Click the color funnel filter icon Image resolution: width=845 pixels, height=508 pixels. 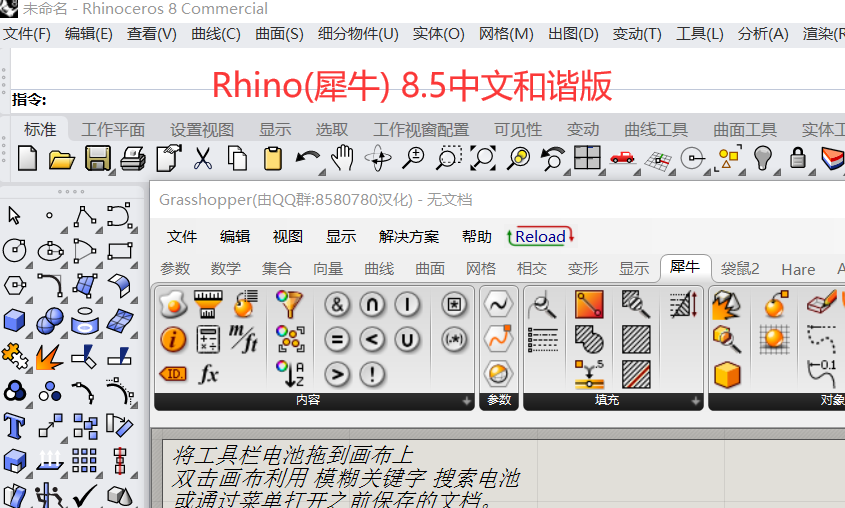pos(290,304)
